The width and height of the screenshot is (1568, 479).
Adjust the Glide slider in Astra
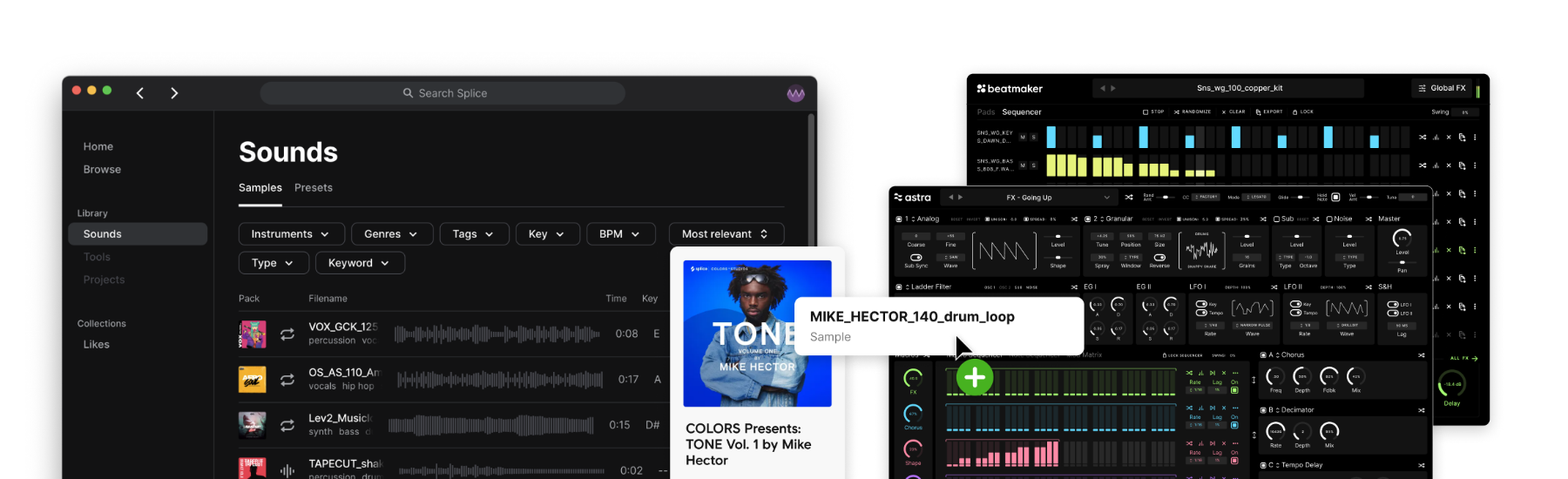(x=1300, y=197)
